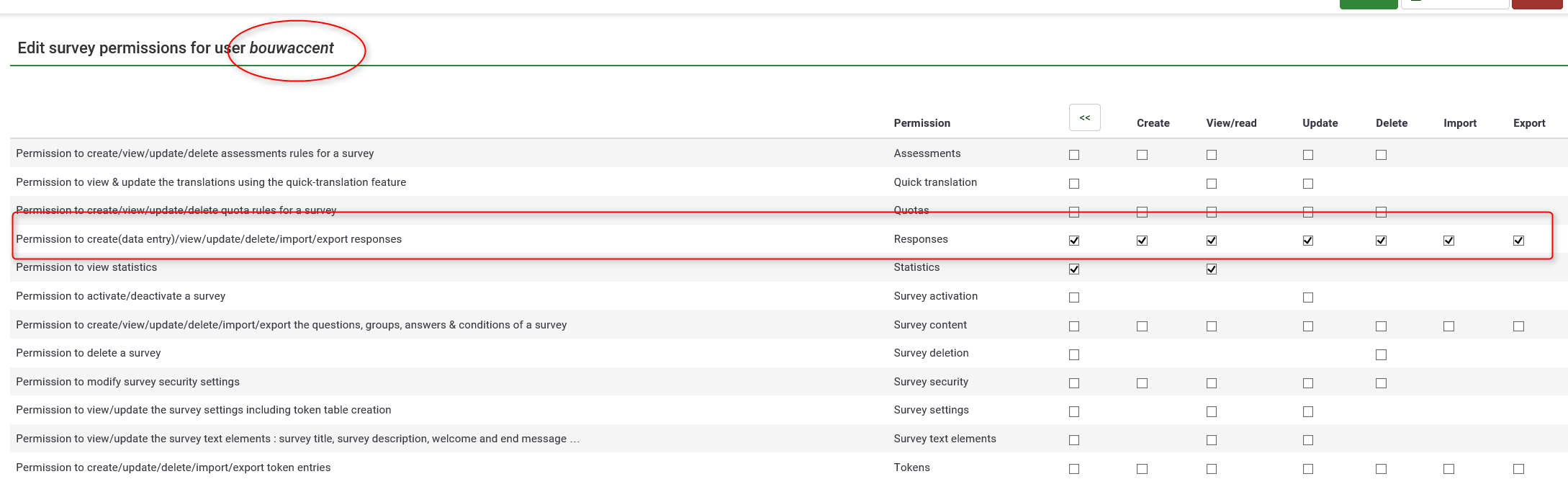The image size is (1568, 492).
Task: Check Delete permission for Assessments
Action: 1381,155
